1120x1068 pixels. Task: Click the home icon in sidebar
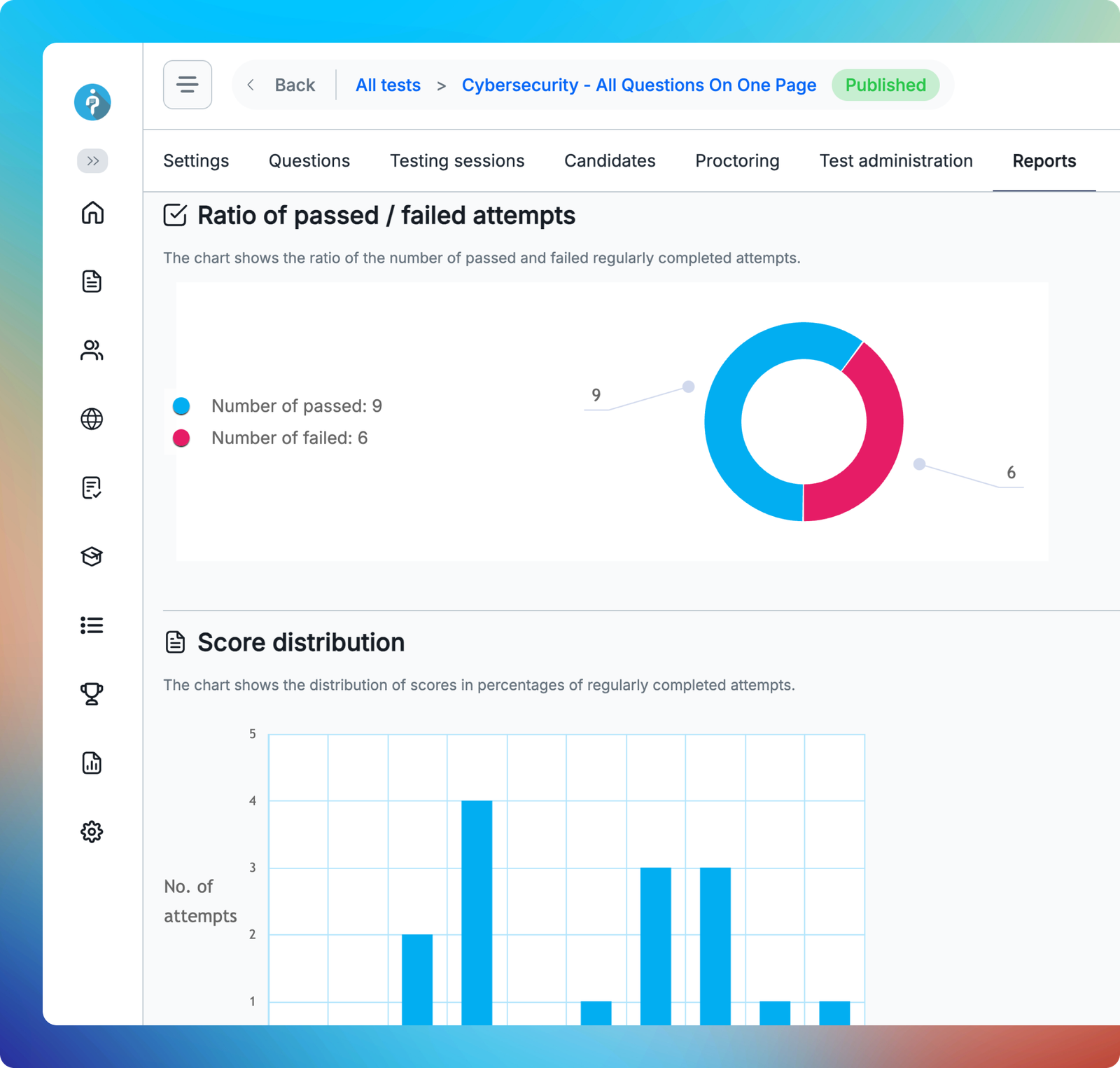pyautogui.click(x=92, y=212)
